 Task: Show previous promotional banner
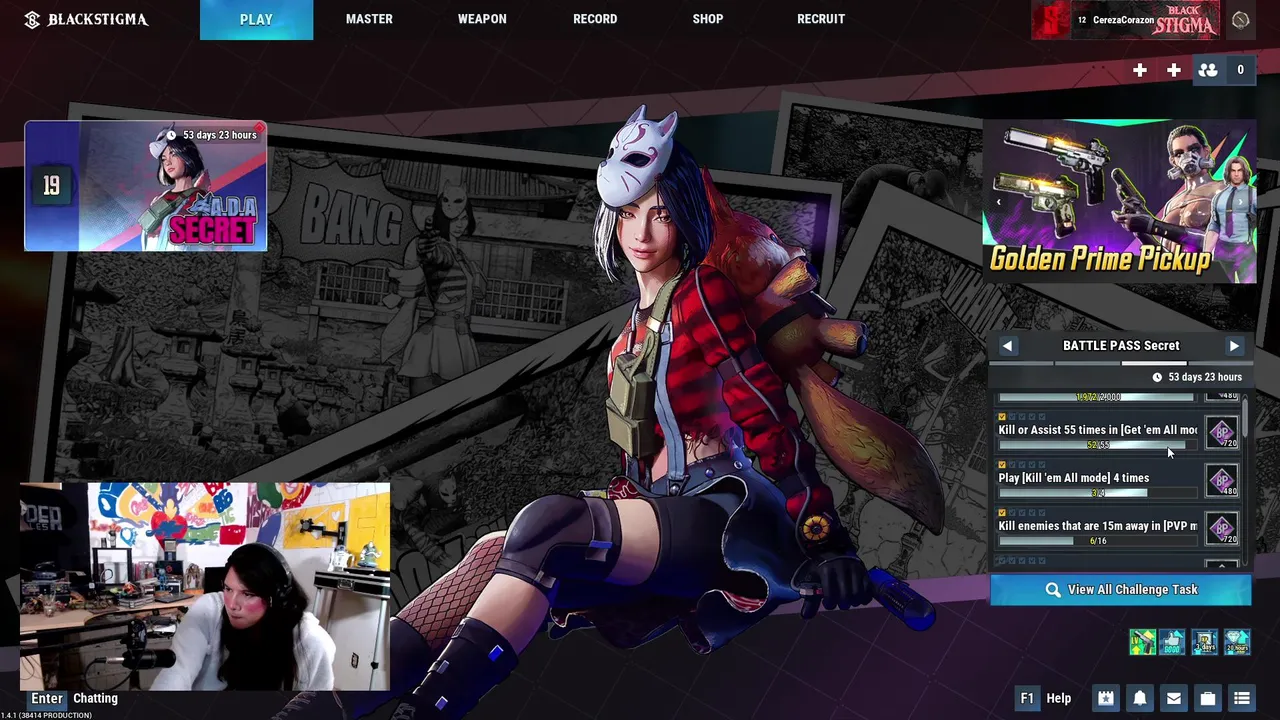pos(998,201)
